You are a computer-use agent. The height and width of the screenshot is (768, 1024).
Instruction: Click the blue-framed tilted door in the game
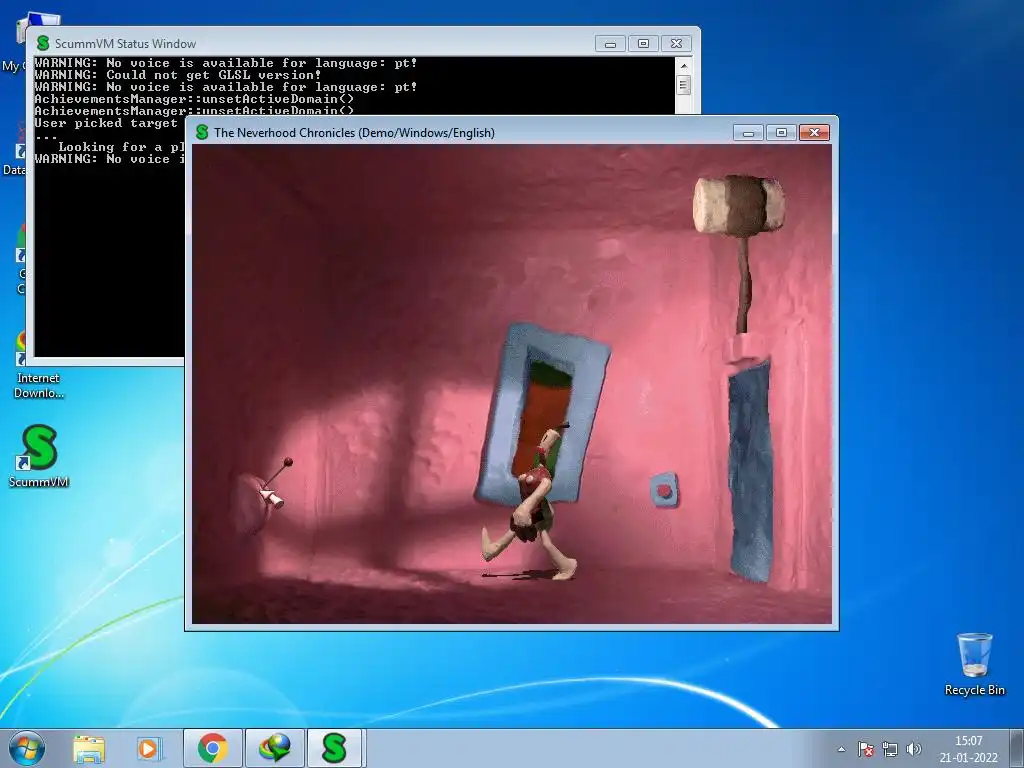coord(542,415)
